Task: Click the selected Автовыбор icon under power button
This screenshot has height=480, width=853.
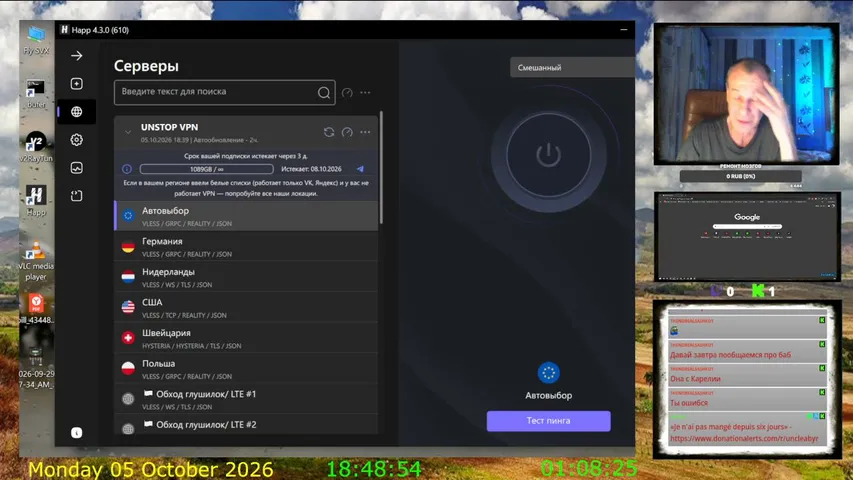Action: point(548,373)
